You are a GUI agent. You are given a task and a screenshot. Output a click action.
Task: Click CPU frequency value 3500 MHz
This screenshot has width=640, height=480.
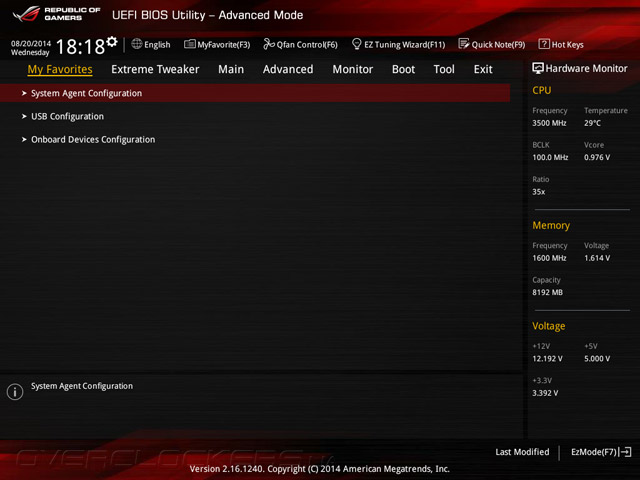click(549, 123)
